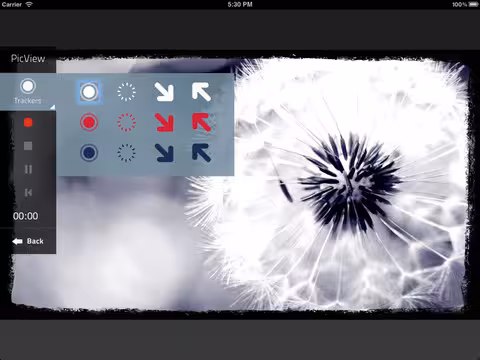Viewport: 480px width, 360px height.
Task: Pause playback with the pause button
Action: coord(28,169)
